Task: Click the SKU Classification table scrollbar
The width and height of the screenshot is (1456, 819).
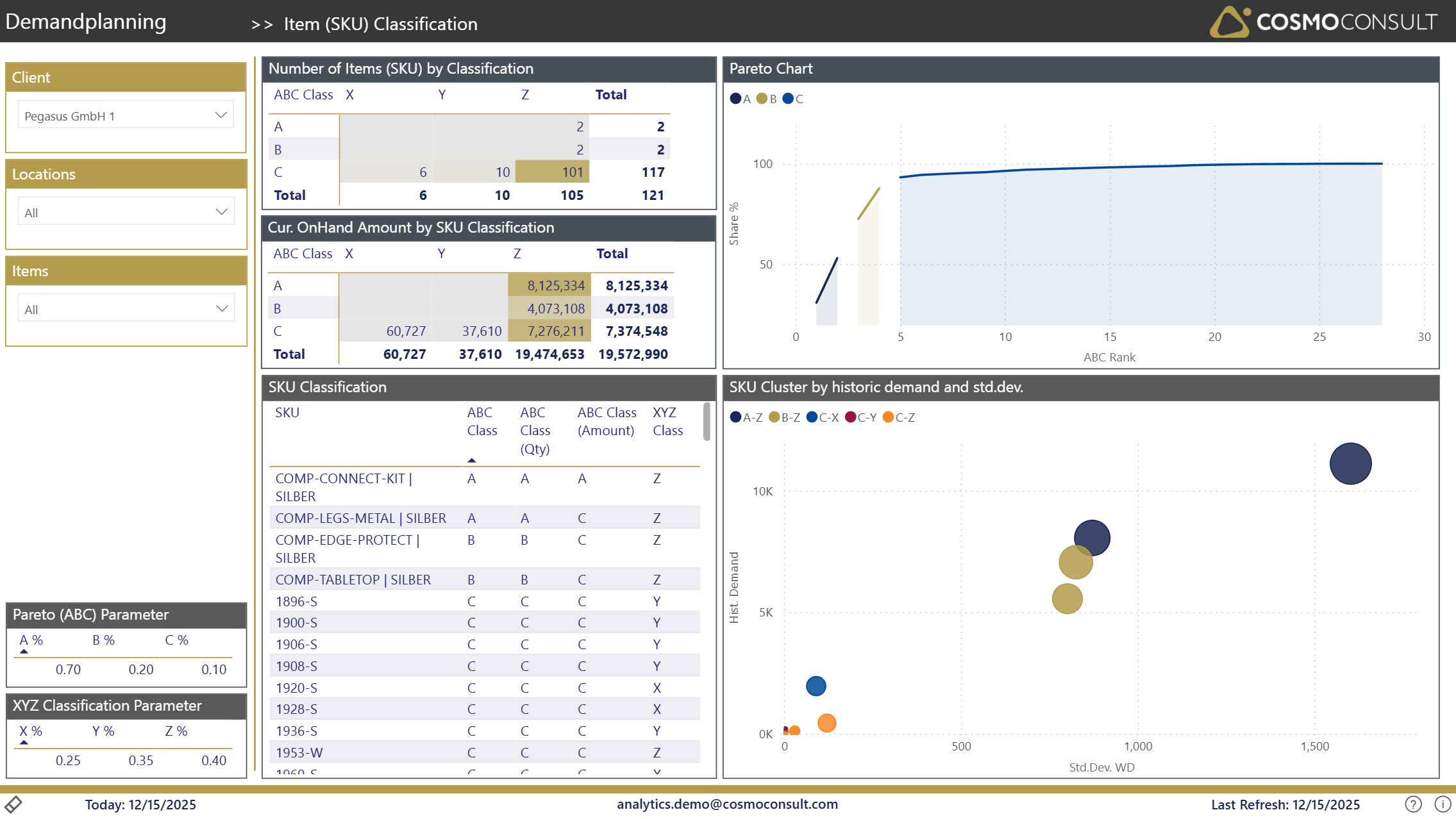Action: coord(707,422)
